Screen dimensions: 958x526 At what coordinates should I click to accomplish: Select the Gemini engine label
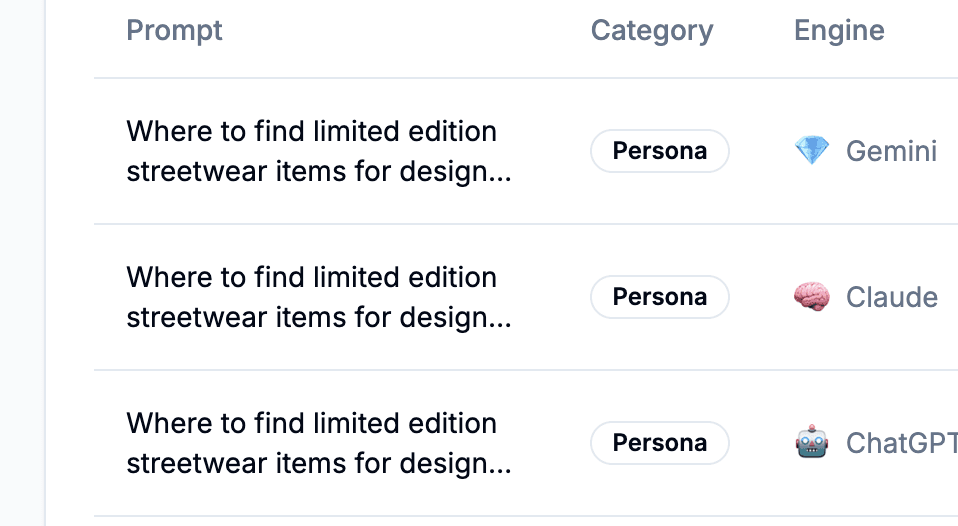891,151
